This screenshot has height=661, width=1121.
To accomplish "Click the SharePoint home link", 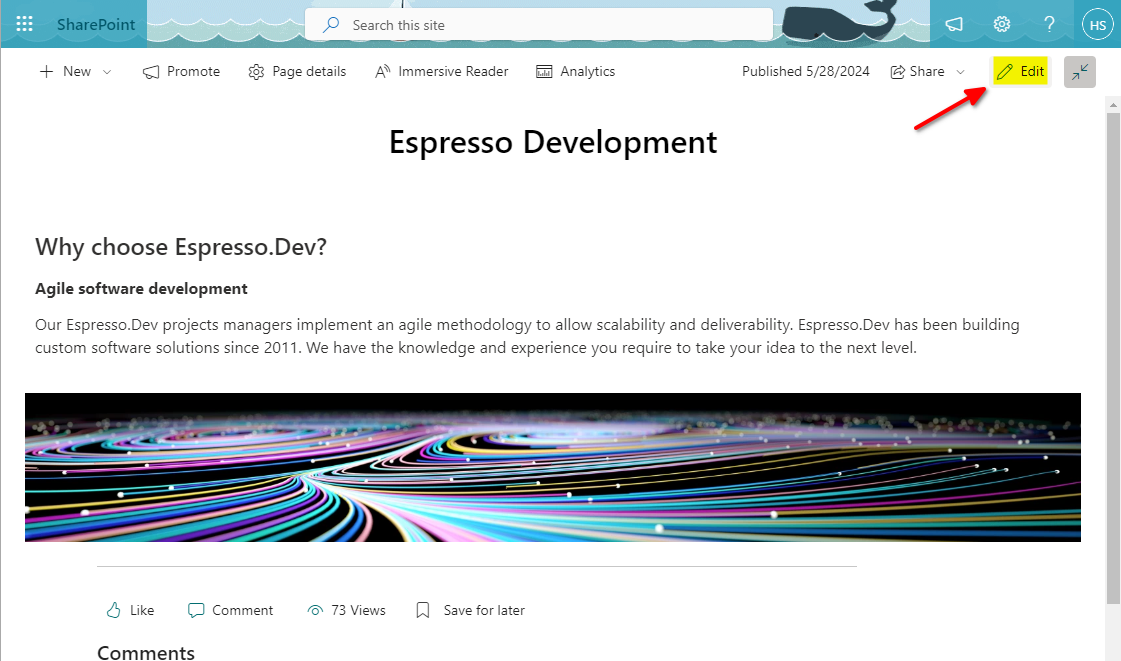I will coord(96,24).
